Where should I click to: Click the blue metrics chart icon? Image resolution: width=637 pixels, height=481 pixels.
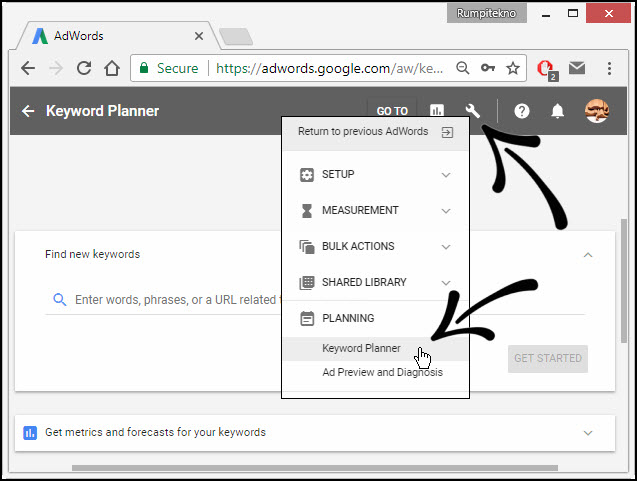click(30, 433)
